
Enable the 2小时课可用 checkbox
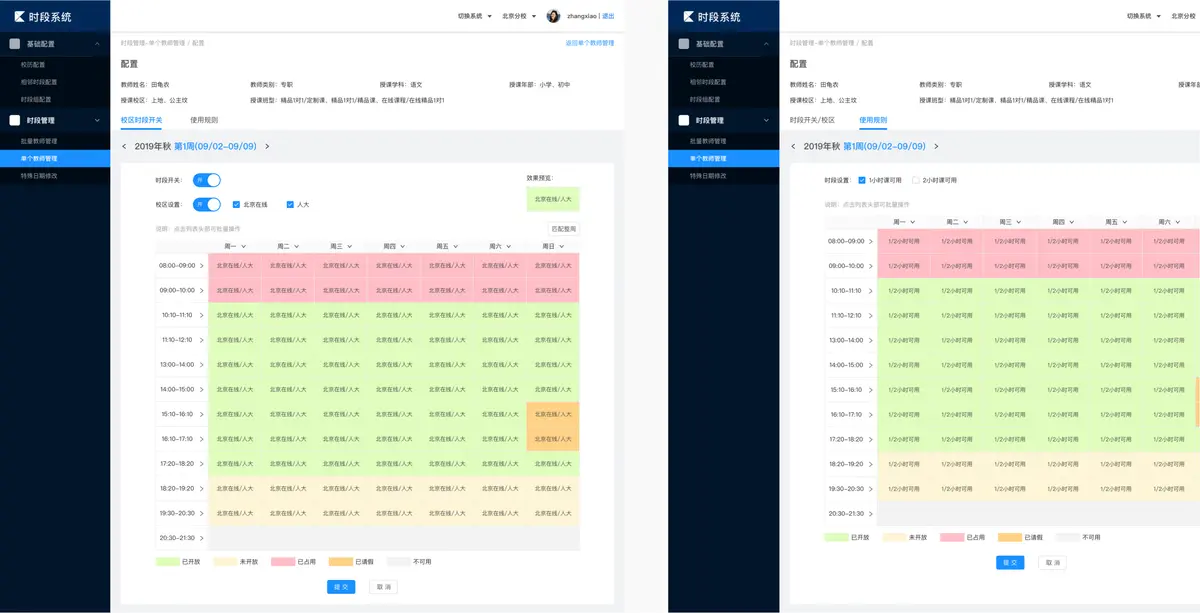pyautogui.click(x=915, y=180)
